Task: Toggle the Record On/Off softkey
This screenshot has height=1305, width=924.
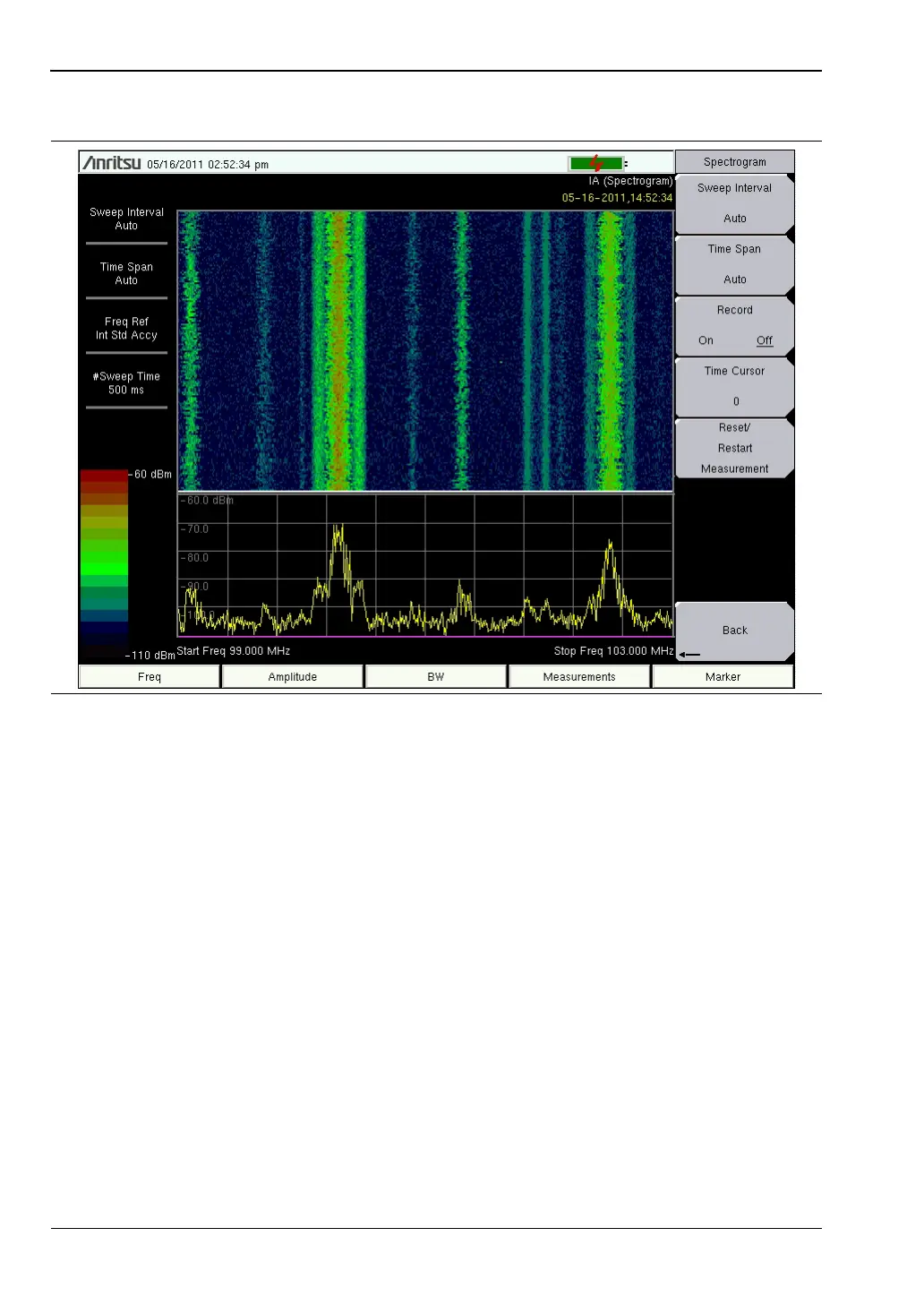Action: [735, 325]
